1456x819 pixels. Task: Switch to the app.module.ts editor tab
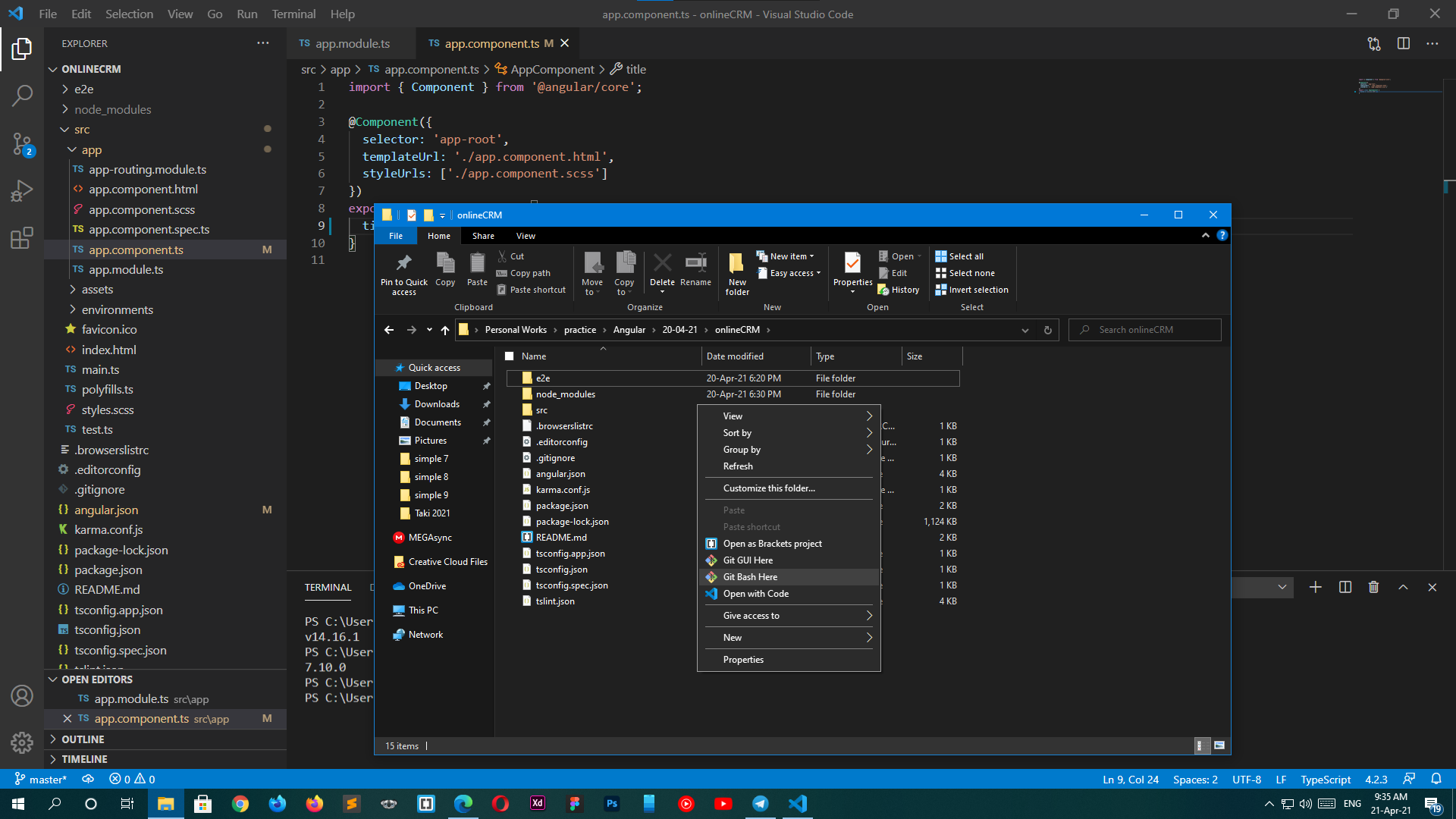click(x=350, y=43)
